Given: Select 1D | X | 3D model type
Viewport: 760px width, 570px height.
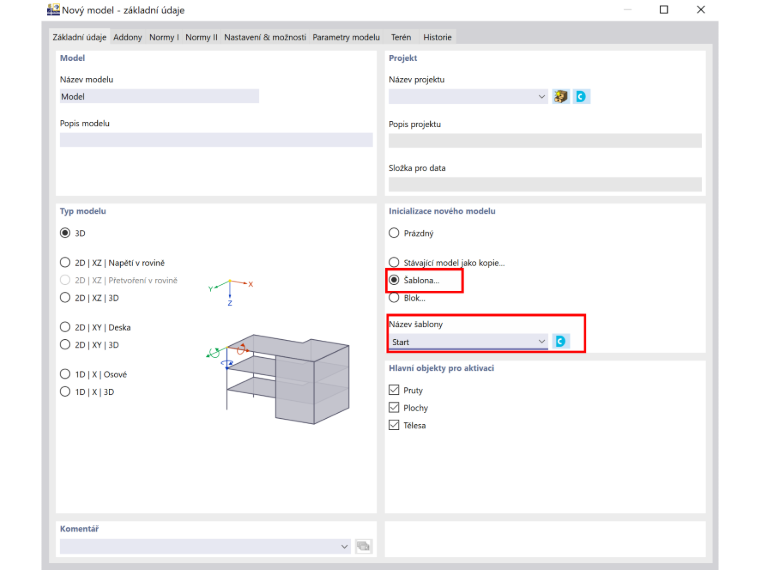Looking at the screenshot, I should 65,392.
